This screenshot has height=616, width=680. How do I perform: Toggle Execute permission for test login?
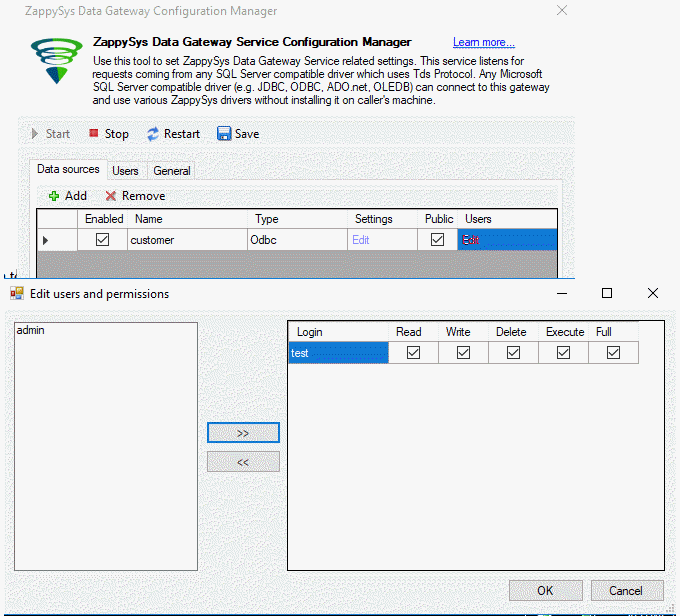pos(563,352)
